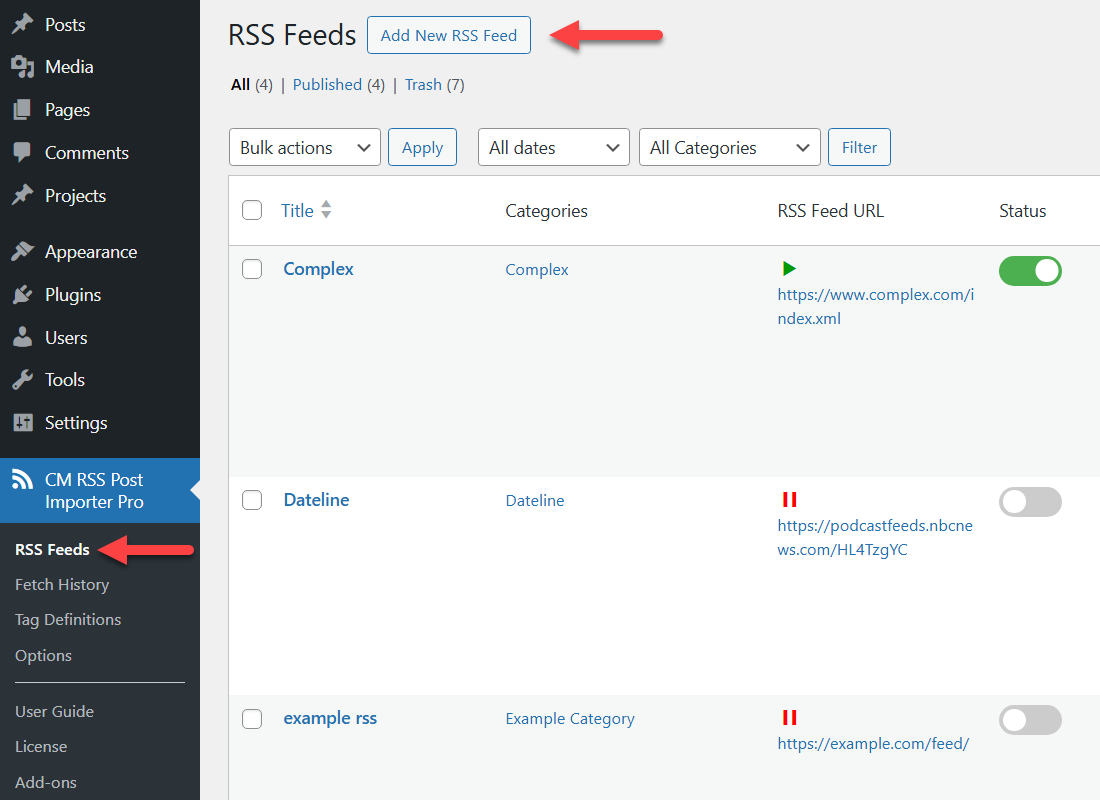The width and height of the screenshot is (1100, 800).
Task: Click the red pause icon for Dateline feed
Action: pos(789,499)
